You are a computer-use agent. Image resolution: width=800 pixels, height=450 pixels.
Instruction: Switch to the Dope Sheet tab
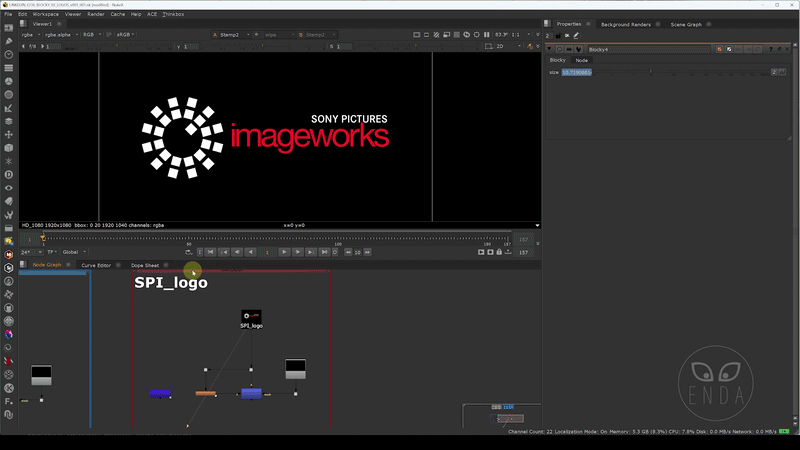145,265
